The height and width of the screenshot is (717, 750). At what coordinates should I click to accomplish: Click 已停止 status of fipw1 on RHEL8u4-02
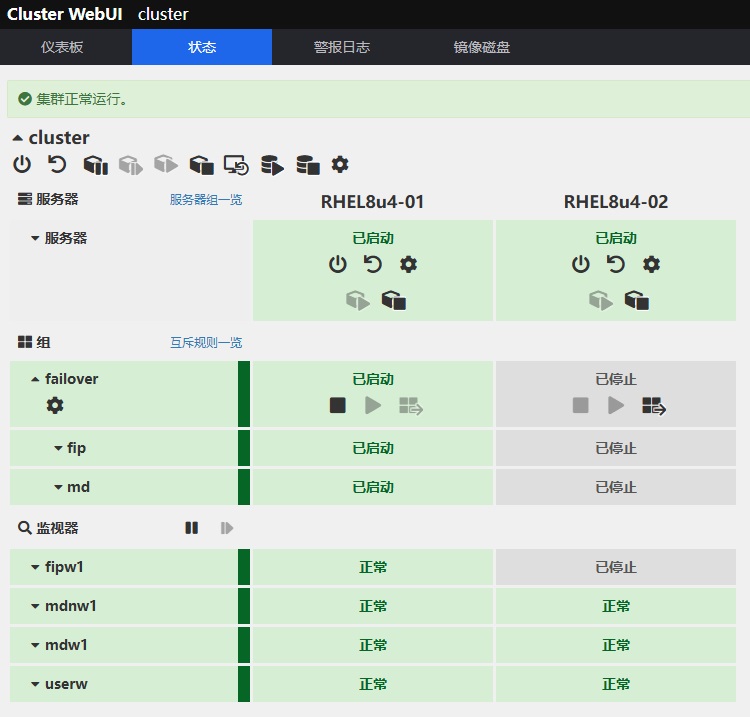pos(616,567)
